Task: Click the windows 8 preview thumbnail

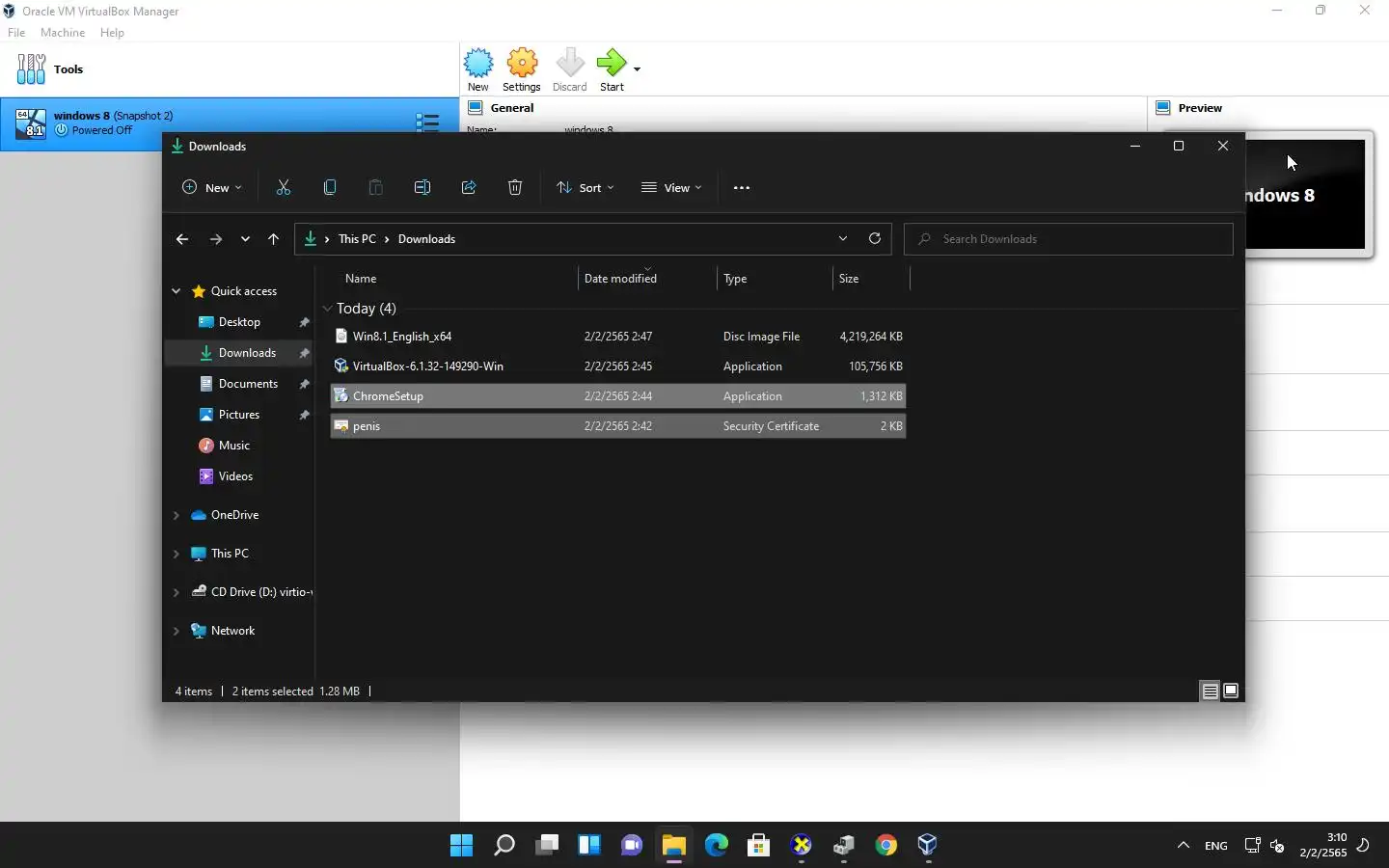Action: 1306,195
